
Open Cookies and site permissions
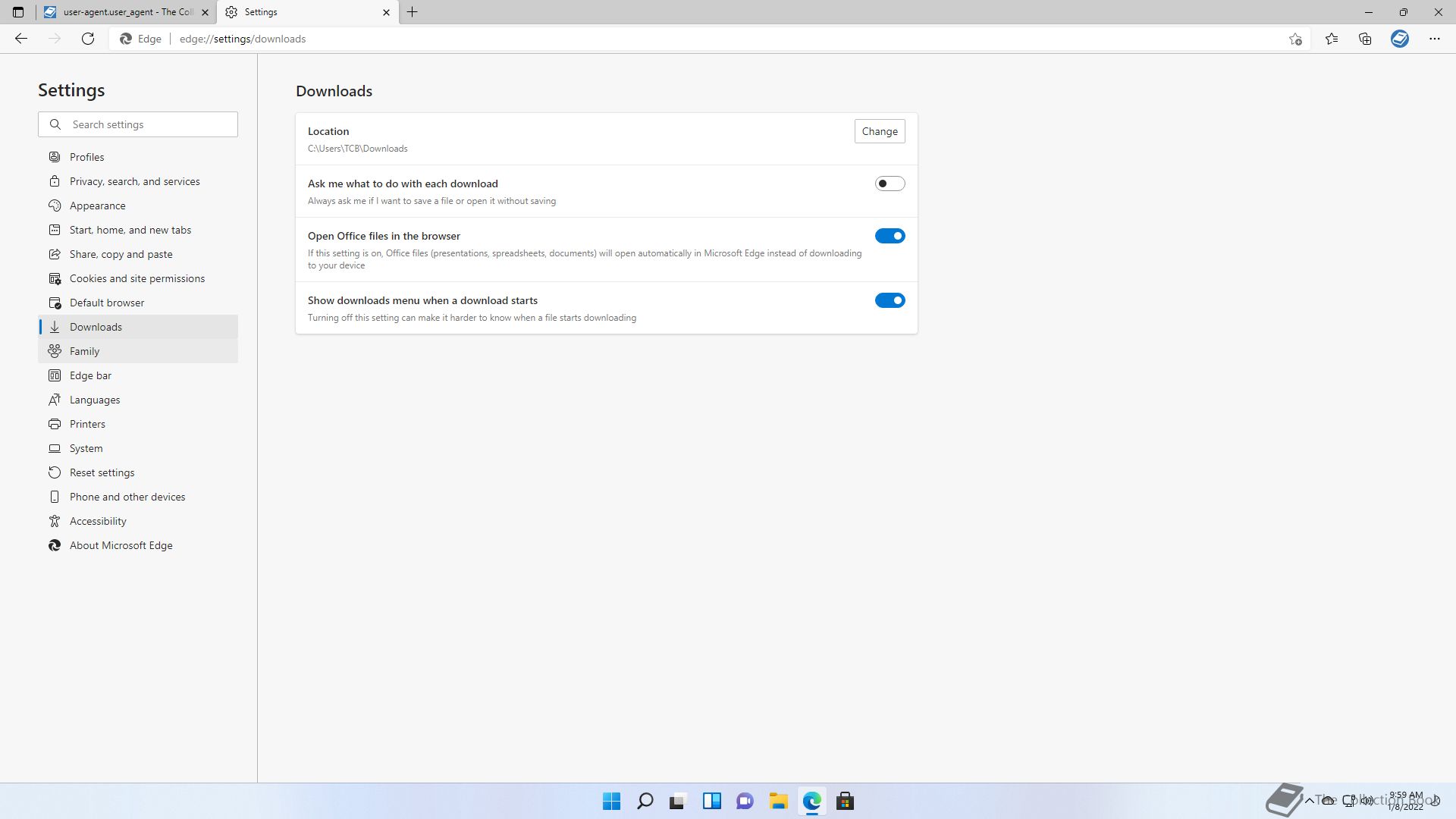[138, 278]
